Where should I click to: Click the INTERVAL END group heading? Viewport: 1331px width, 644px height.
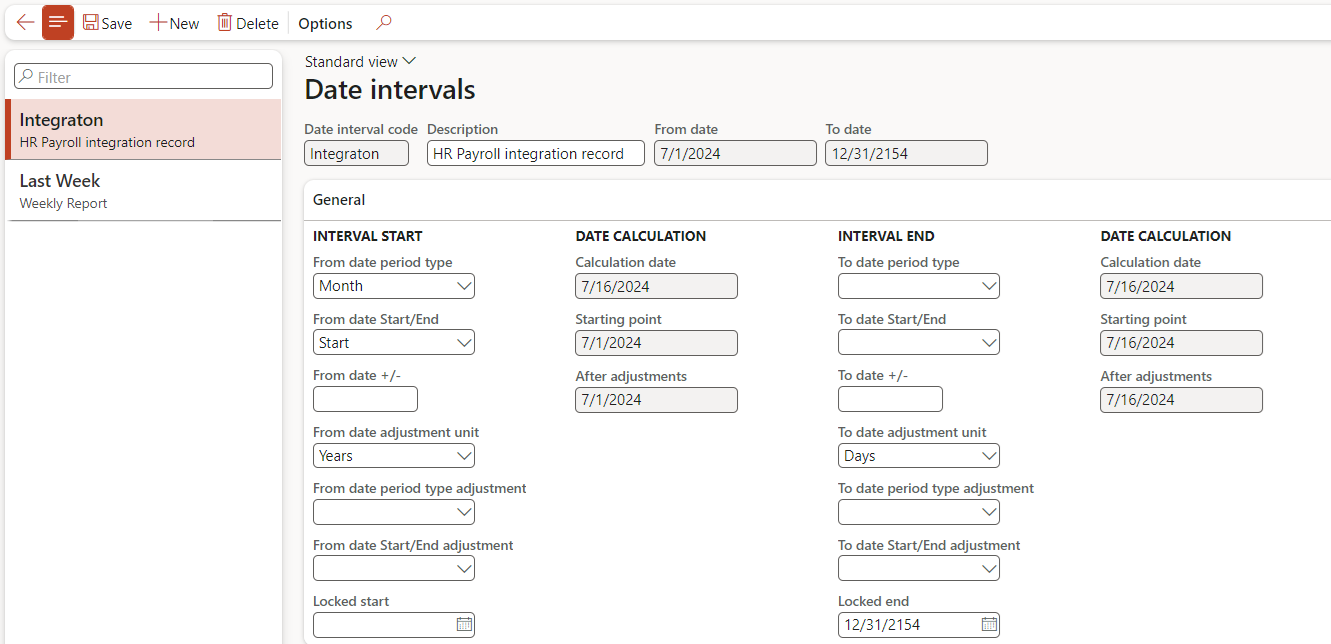click(x=886, y=236)
